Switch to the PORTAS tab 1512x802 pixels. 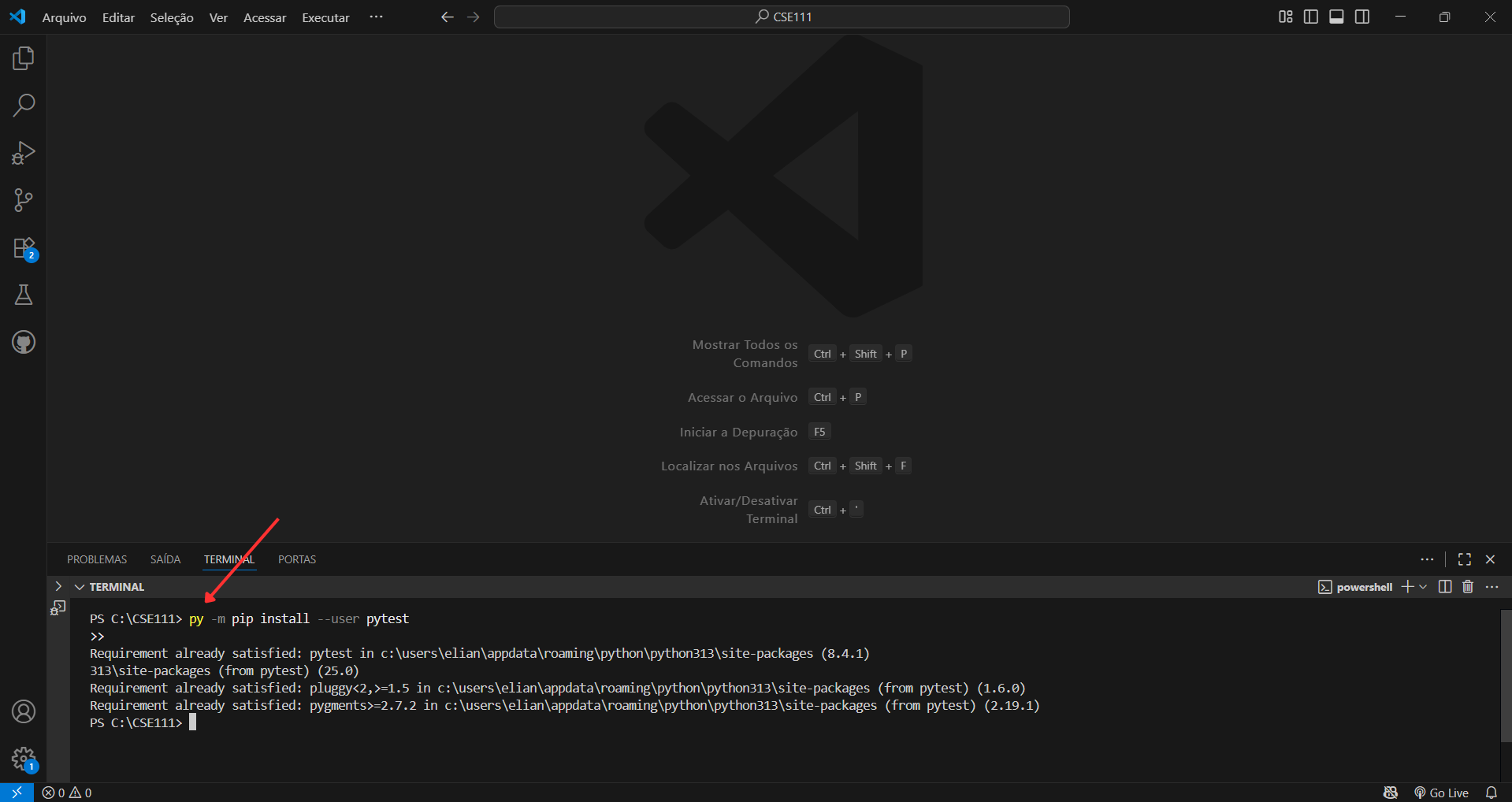[x=297, y=559]
